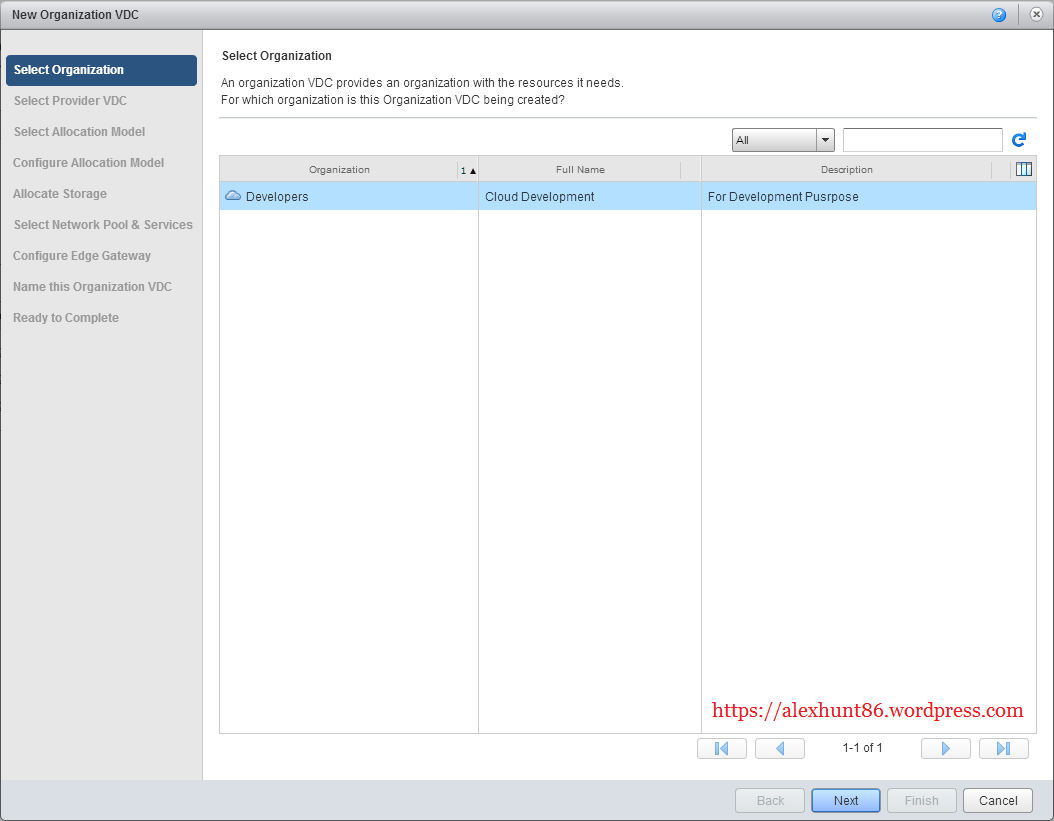This screenshot has width=1054, height=821.
Task: Click into the search filter text field
Action: point(922,140)
